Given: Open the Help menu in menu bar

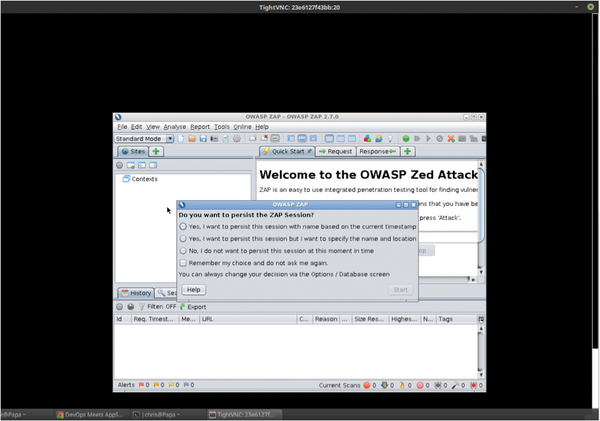Looking at the screenshot, I should 262,127.
